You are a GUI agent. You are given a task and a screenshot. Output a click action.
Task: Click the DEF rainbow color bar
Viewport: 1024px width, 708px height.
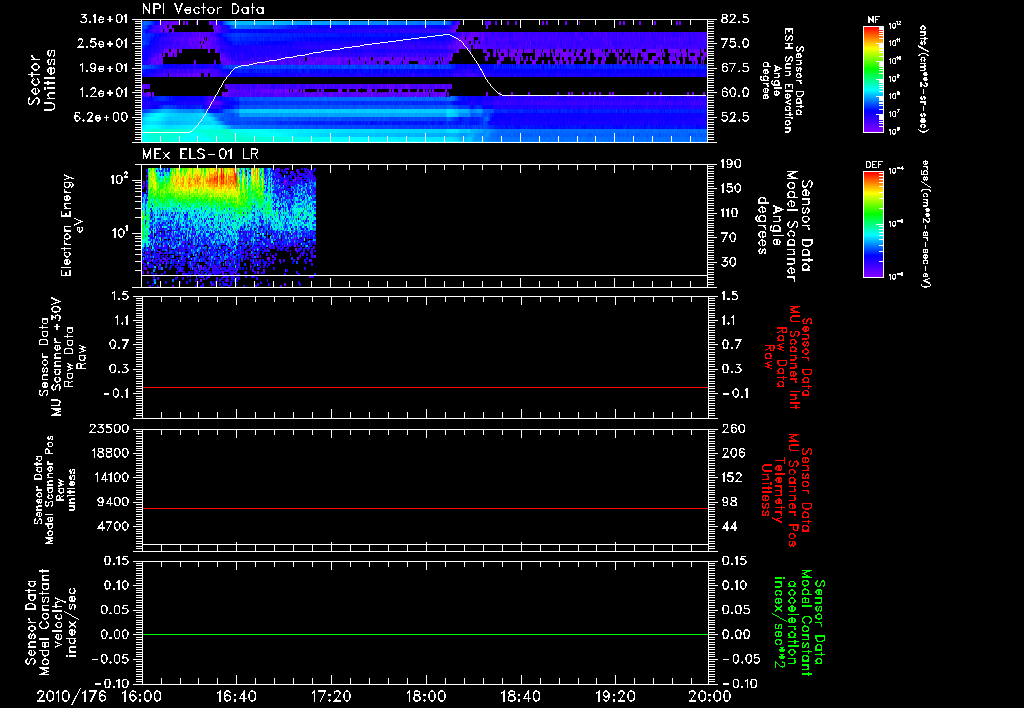873,223
